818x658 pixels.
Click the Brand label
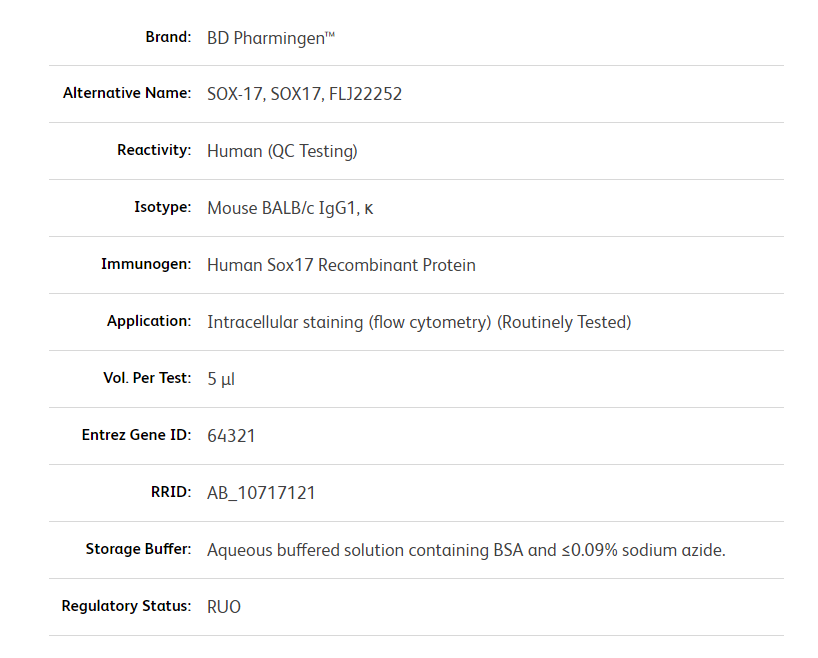tap(167, 37)
